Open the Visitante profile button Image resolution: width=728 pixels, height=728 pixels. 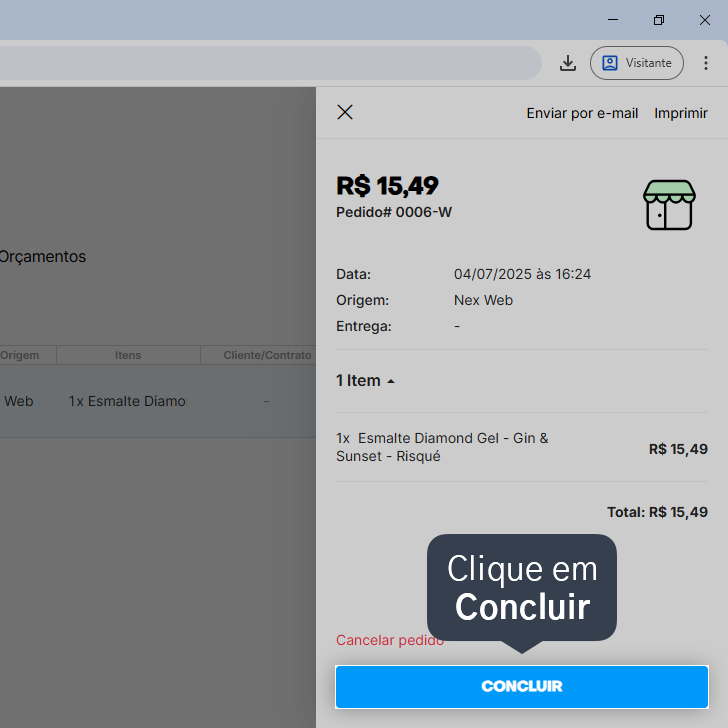[x=637, y=63]
